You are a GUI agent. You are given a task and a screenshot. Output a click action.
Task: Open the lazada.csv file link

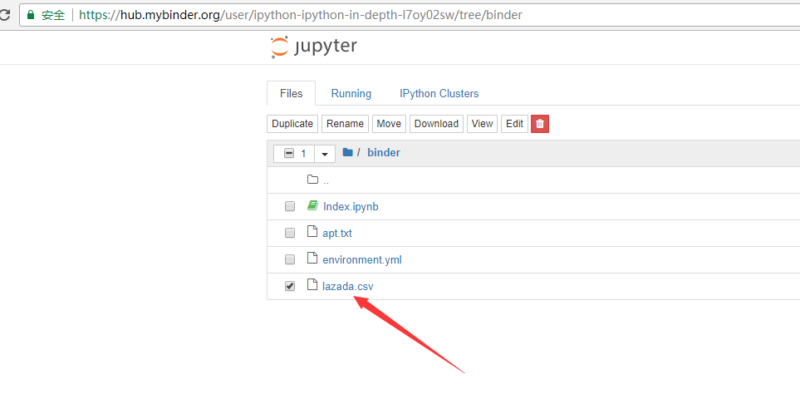point(347,286)
